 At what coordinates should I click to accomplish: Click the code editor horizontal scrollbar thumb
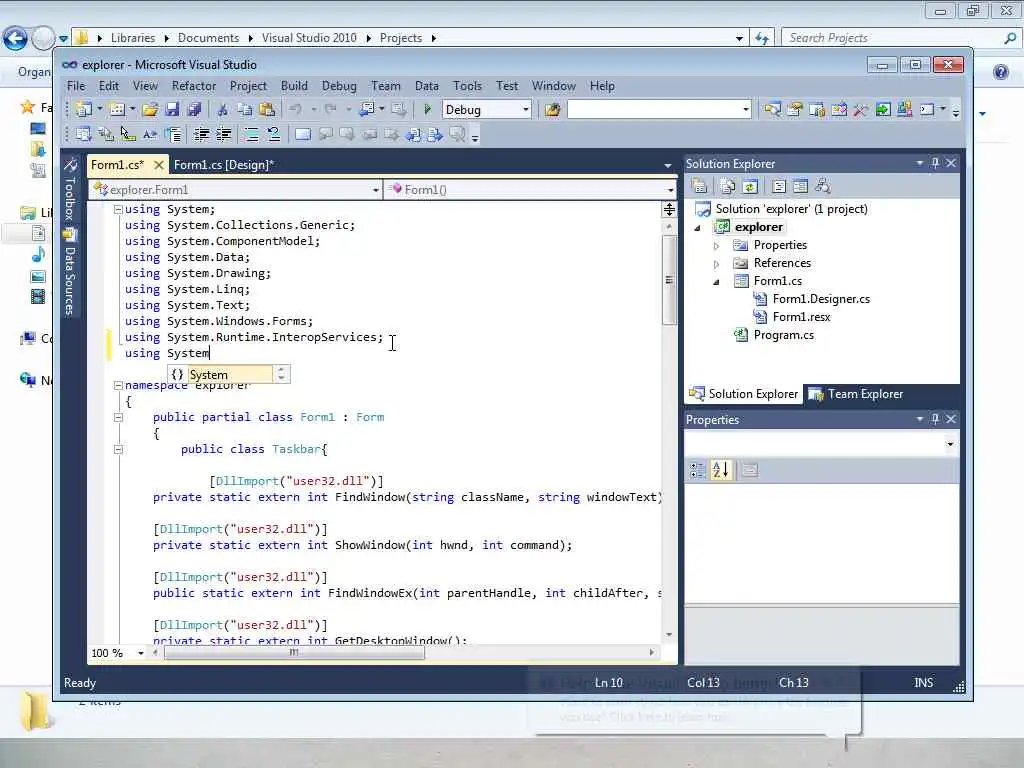294,652
